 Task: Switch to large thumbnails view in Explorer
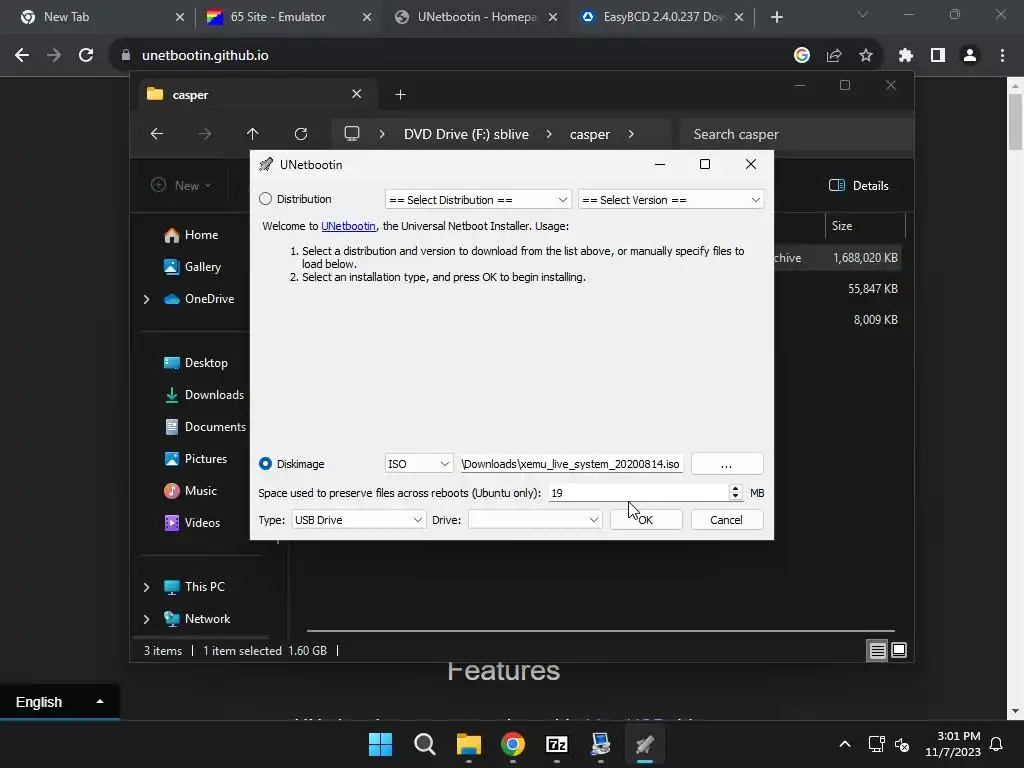coord(899,650)
